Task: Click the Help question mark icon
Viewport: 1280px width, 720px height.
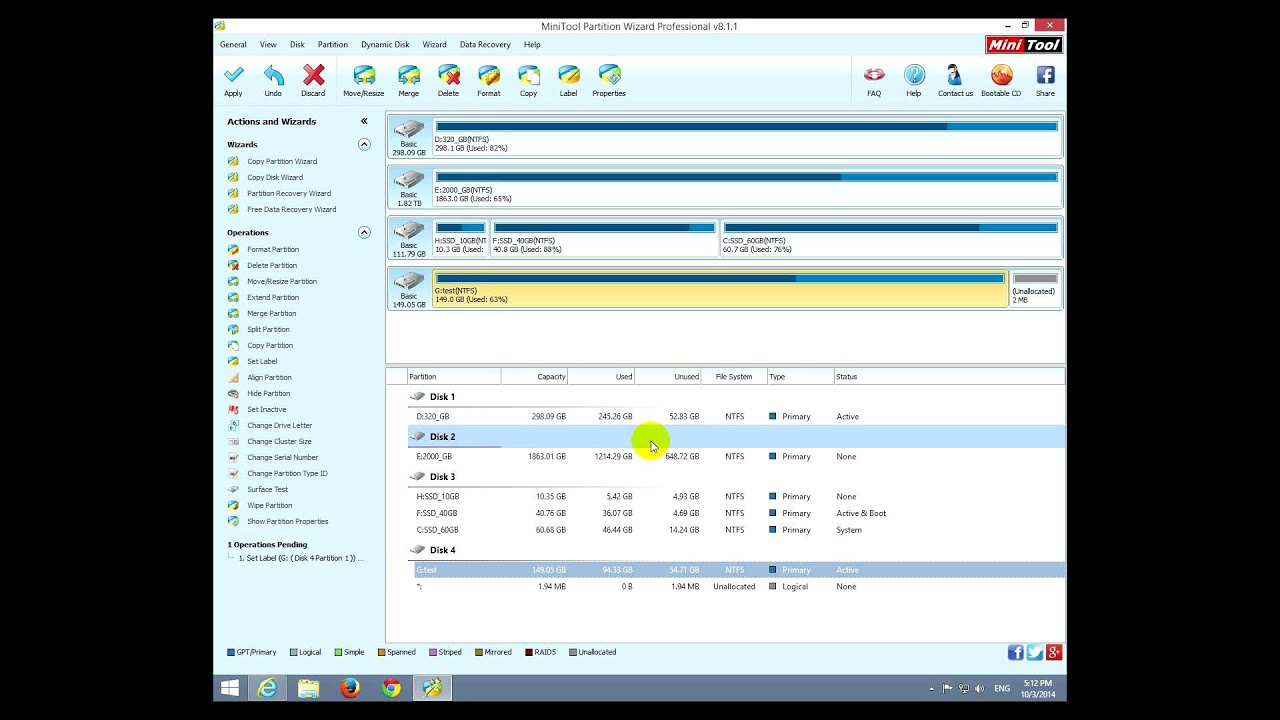Action: pyautogui.click(x=914, y=75)
